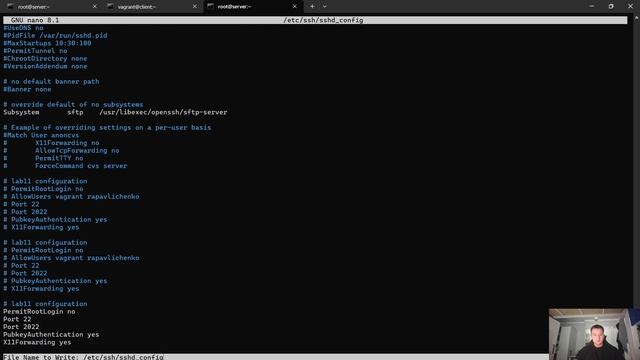Click the /etc/ssh/sshd_config nano title bar
640x360 pixels.
tap(315, 20)
